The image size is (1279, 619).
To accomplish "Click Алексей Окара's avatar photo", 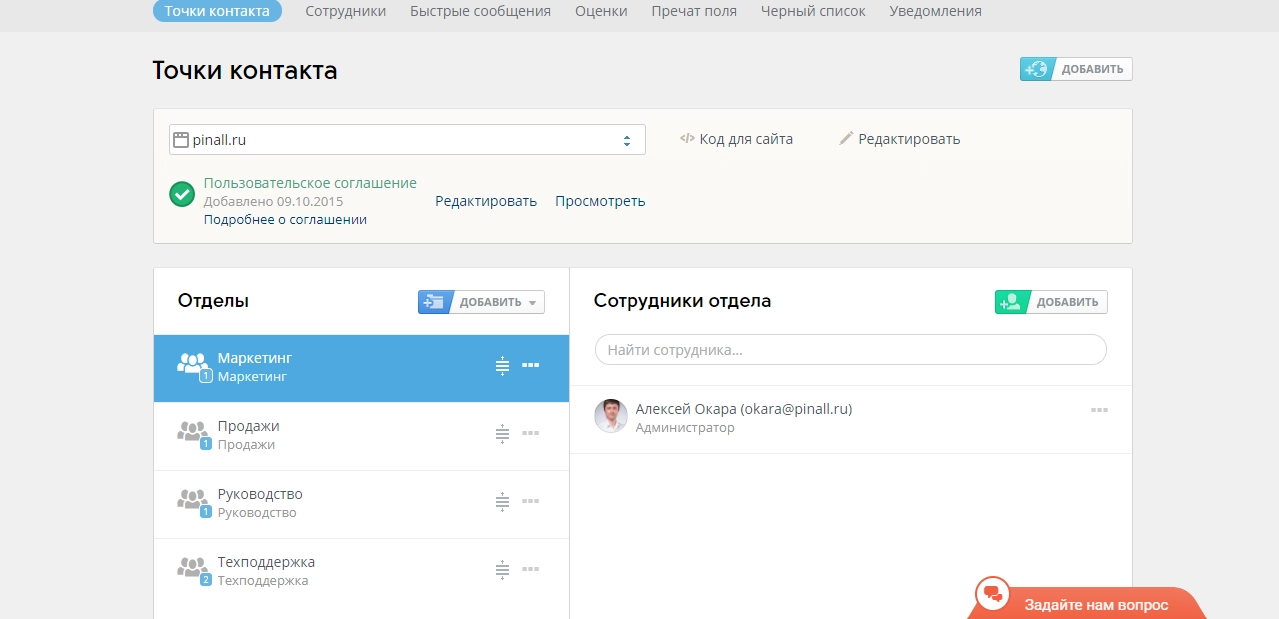I will (611, 416).
